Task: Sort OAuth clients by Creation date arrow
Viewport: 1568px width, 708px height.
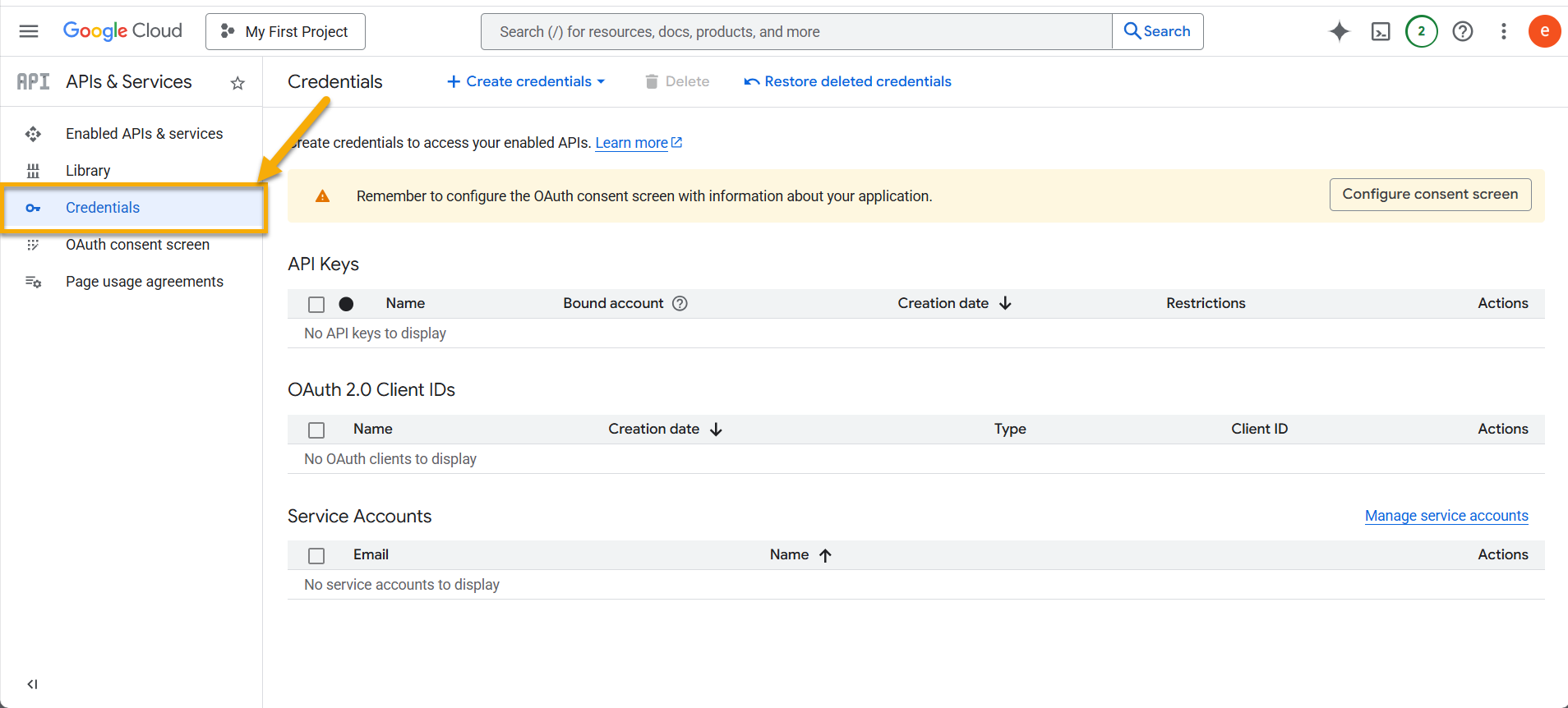Action: 716,429
